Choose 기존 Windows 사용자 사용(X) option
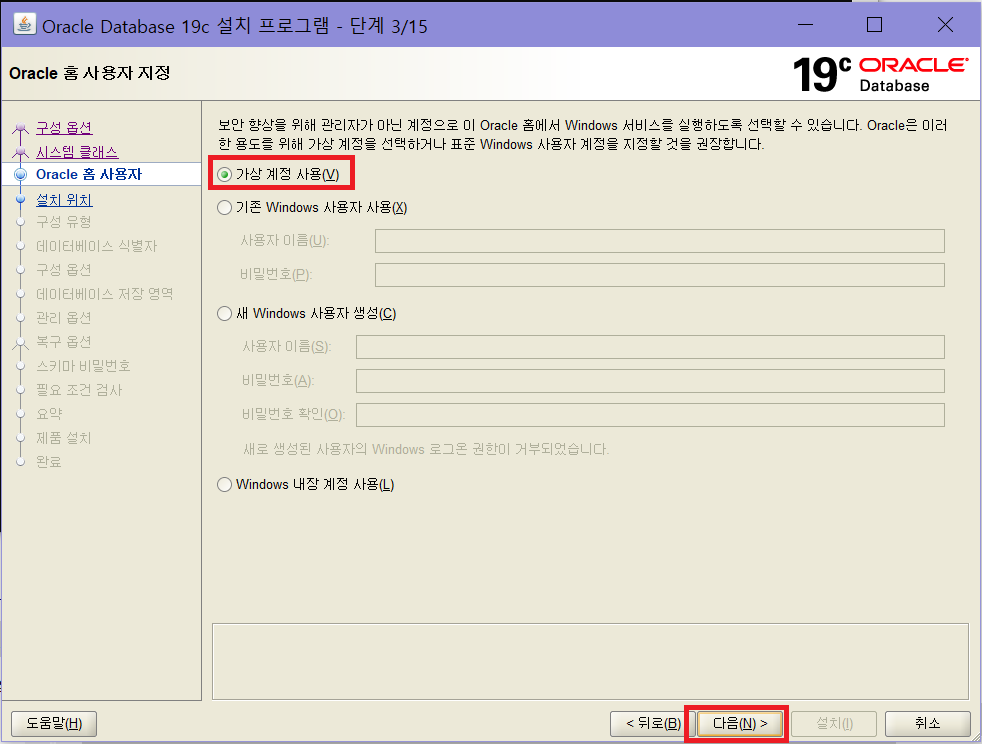This screenshot has width=982, height=744. (224, 207)
